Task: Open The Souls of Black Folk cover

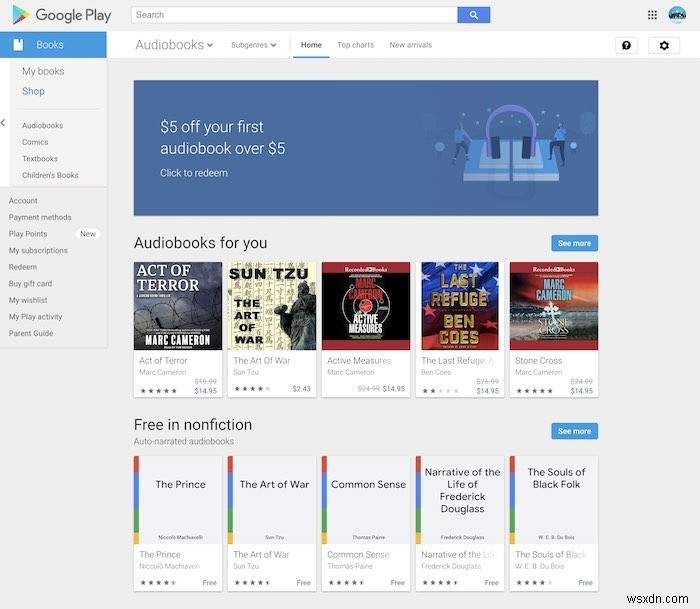Action: click(x=554, y=500)
